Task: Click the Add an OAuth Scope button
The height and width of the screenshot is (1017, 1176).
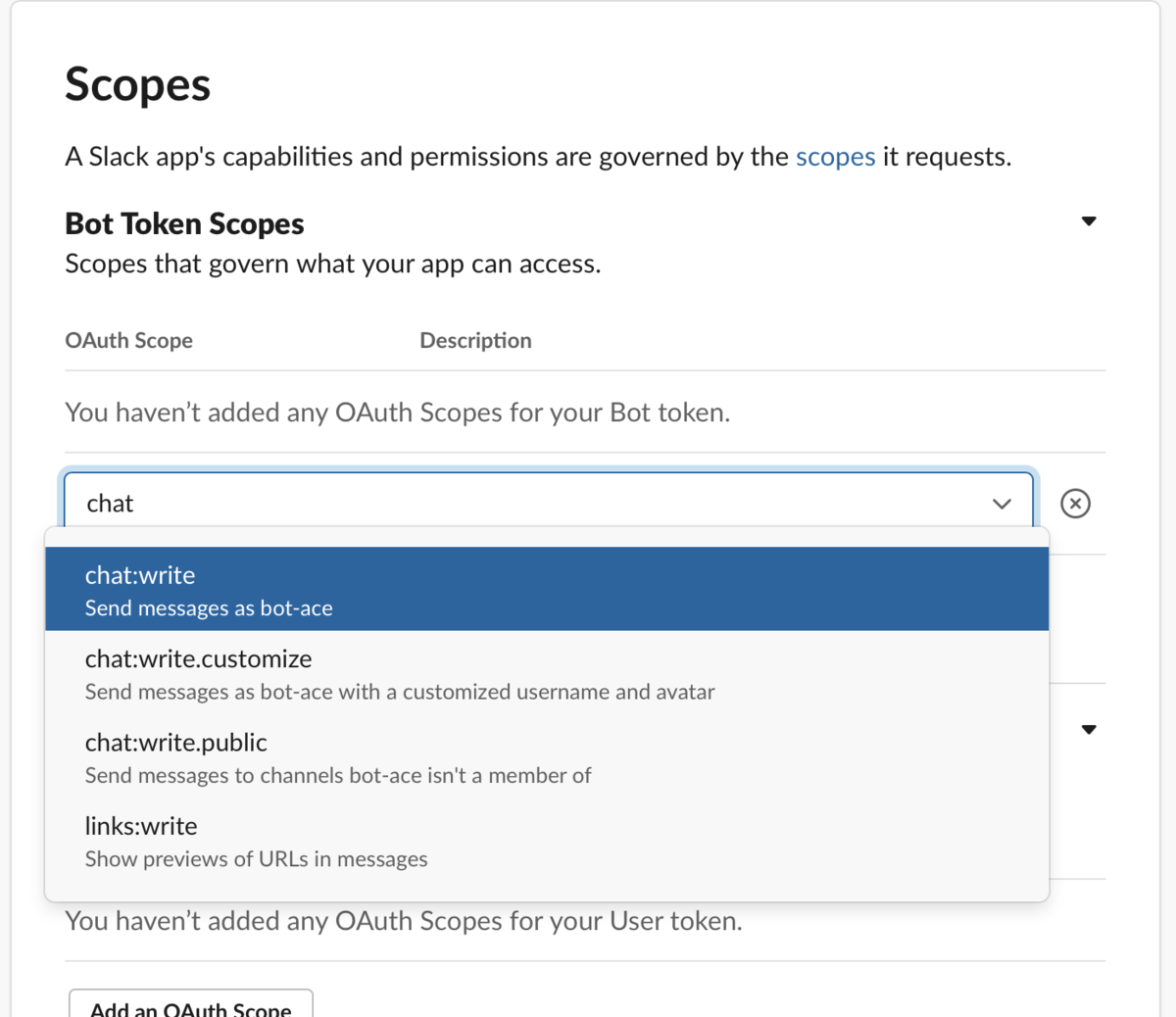Action: pyautogui.click(x=191, y=1005)
